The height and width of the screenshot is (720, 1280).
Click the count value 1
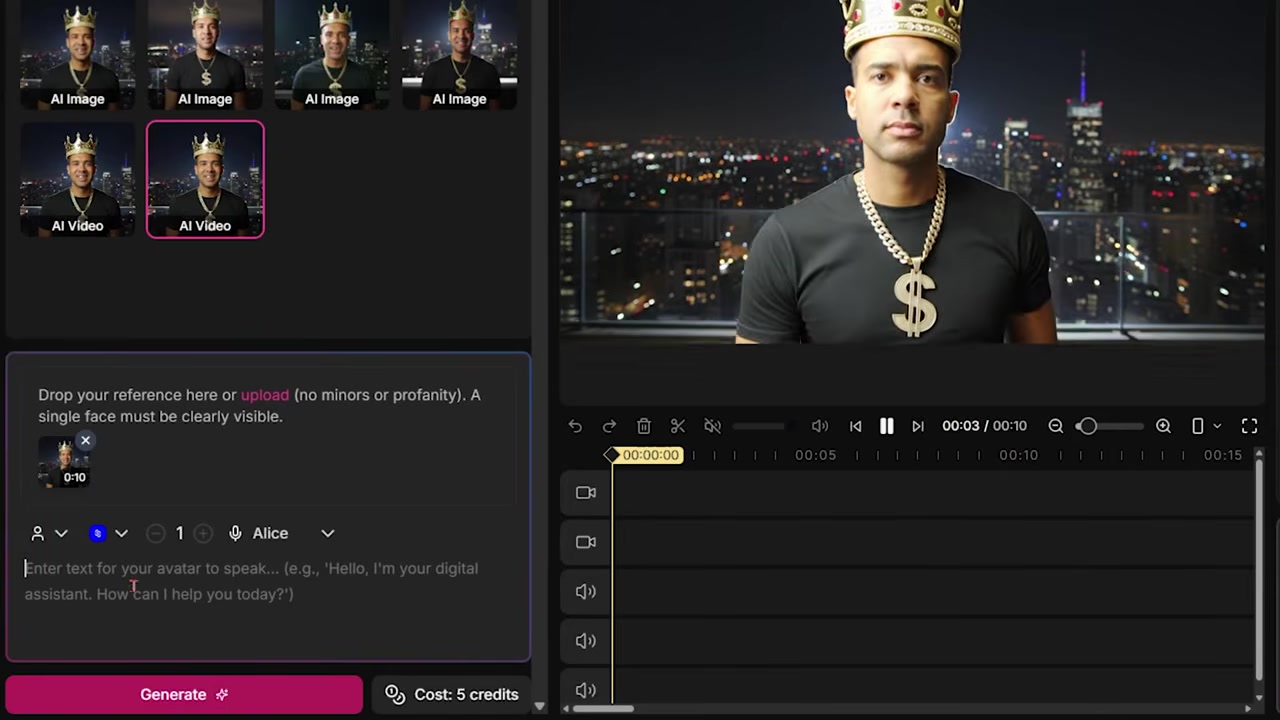point(179,534)
